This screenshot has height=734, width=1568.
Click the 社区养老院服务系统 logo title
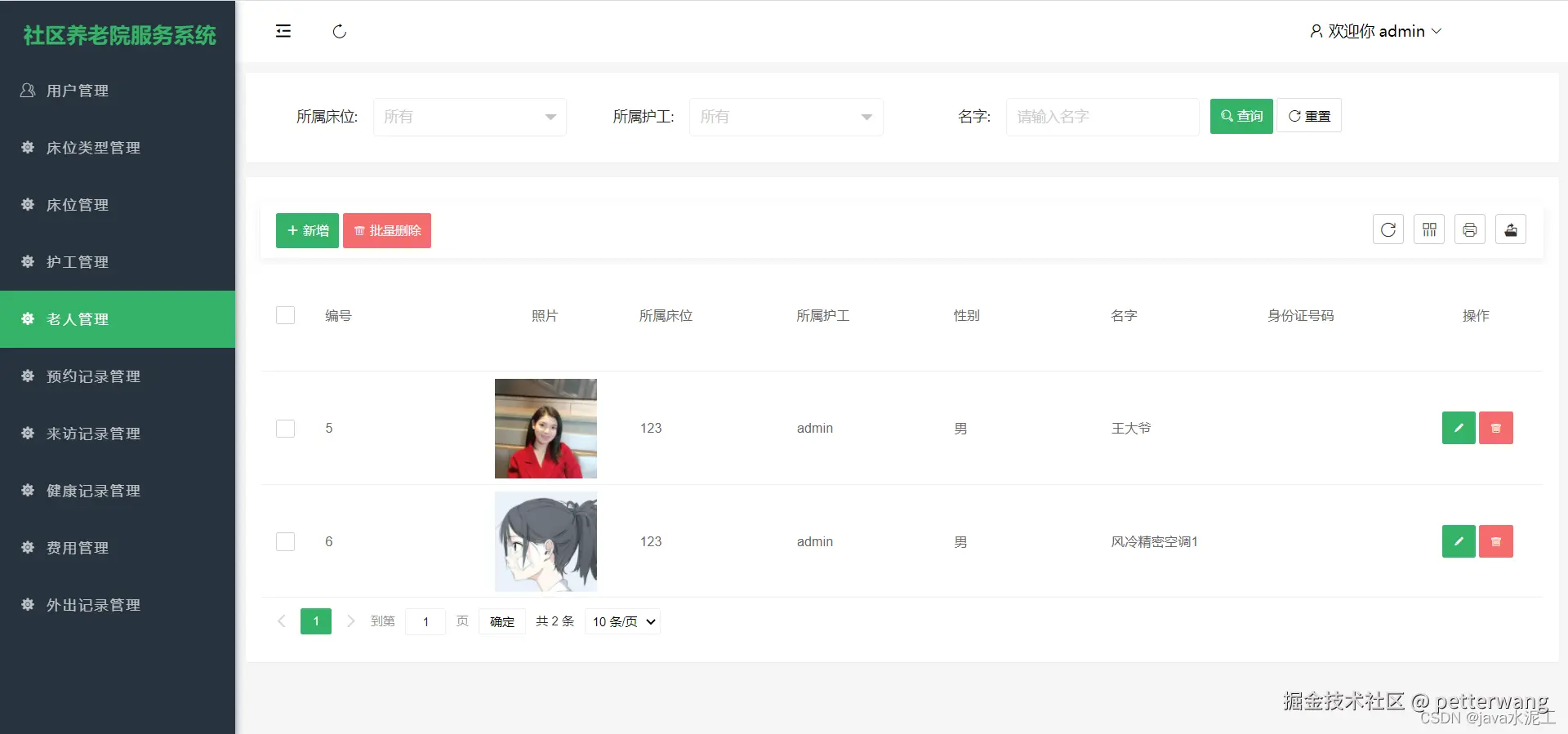(x=119, y=35)
